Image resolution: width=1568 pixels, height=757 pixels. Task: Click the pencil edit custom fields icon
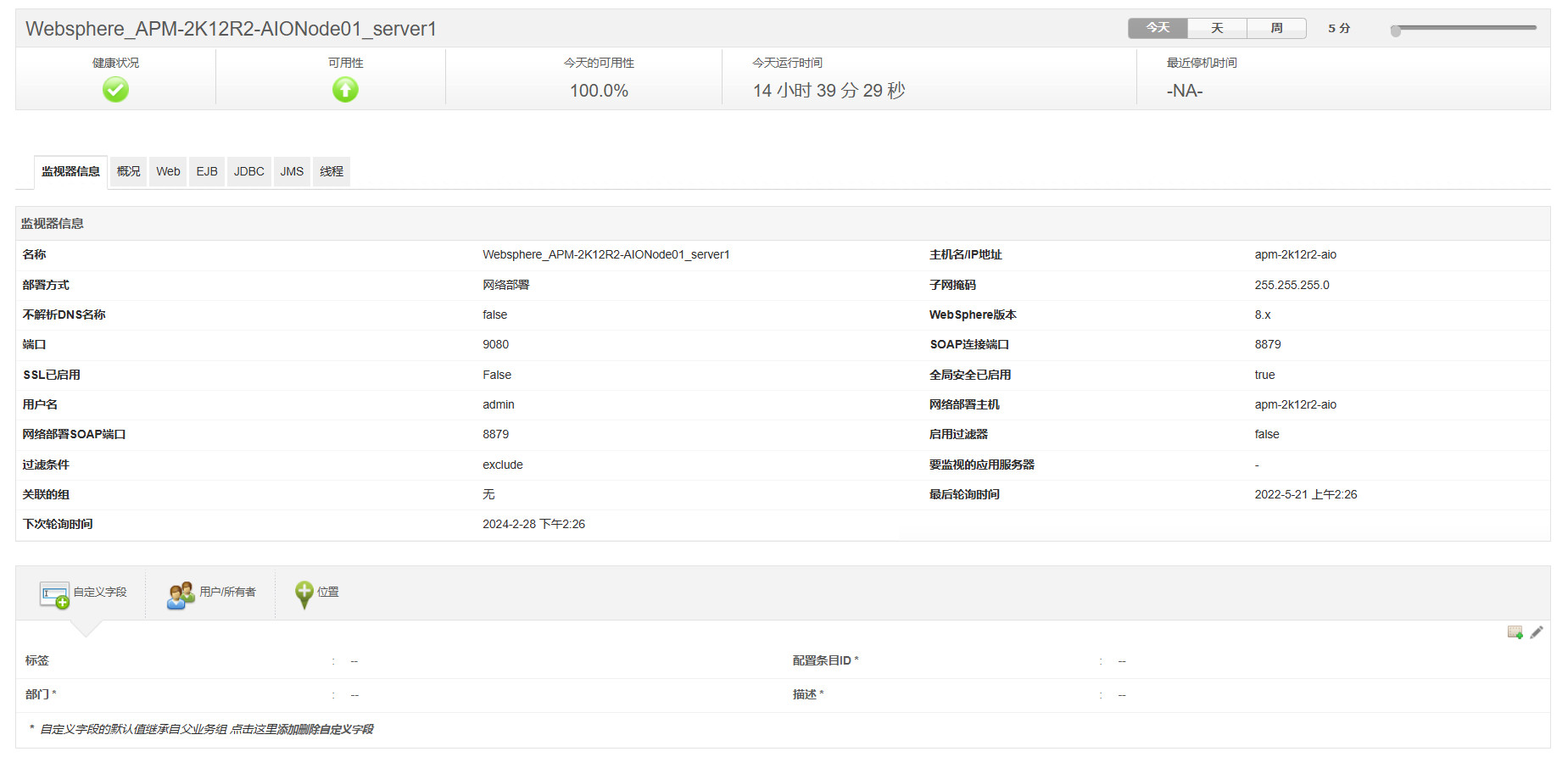click(x=1537, y=632)
